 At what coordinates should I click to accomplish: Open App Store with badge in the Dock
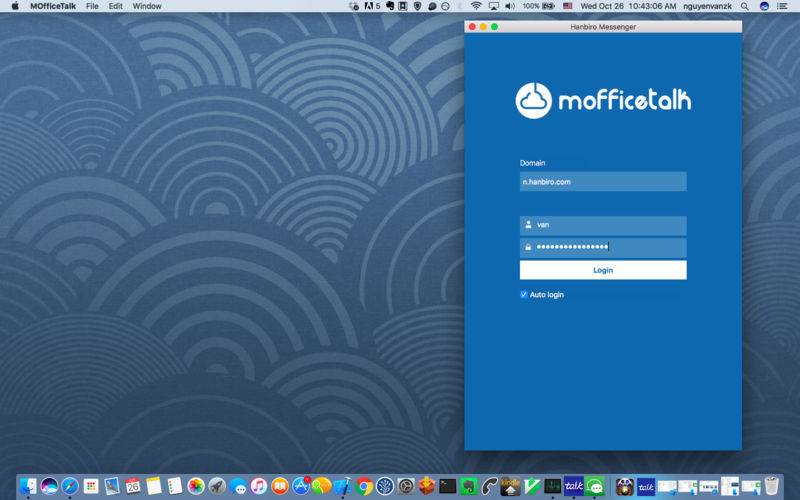click(301, 486)
